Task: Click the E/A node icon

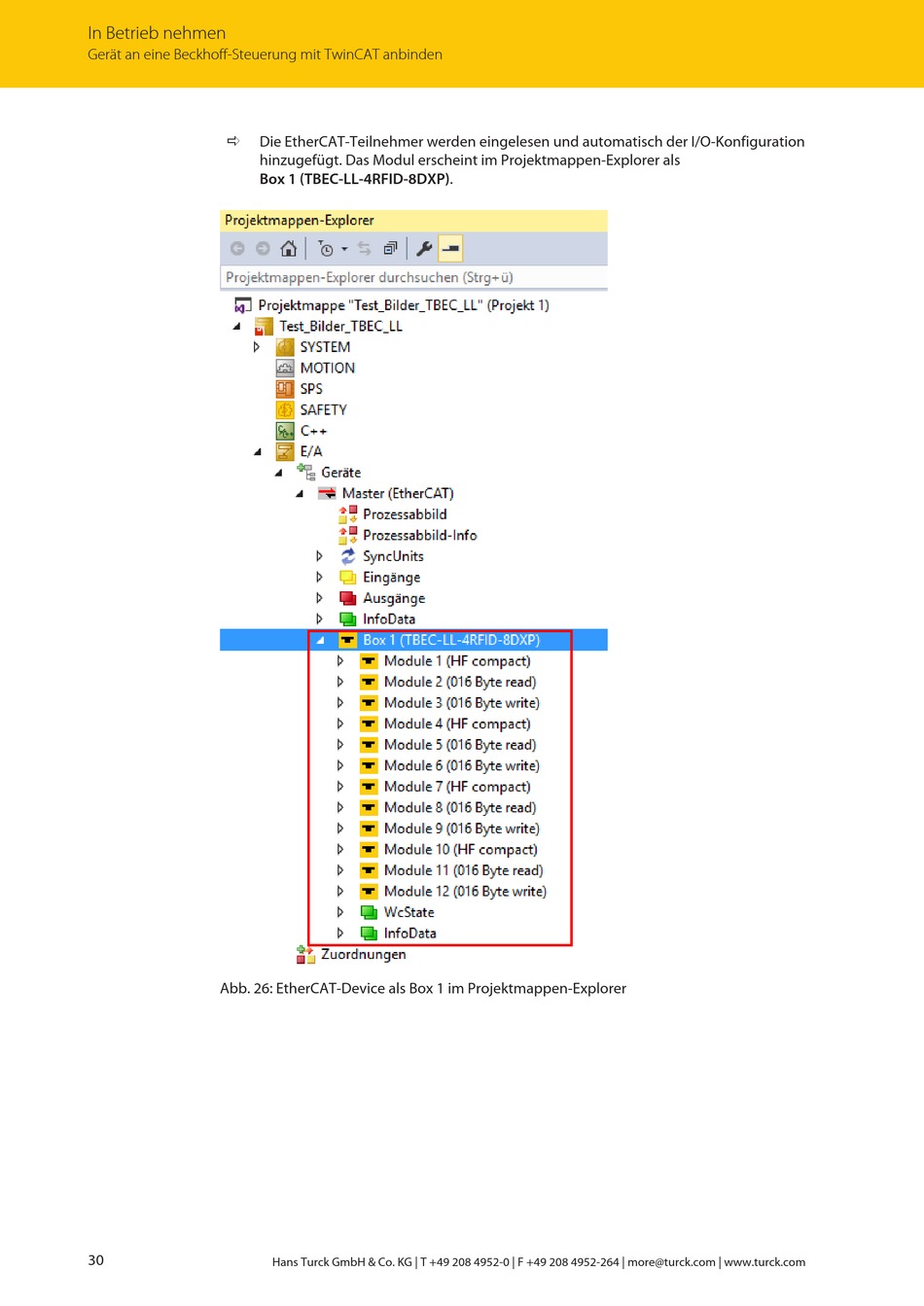Action: 285,452
